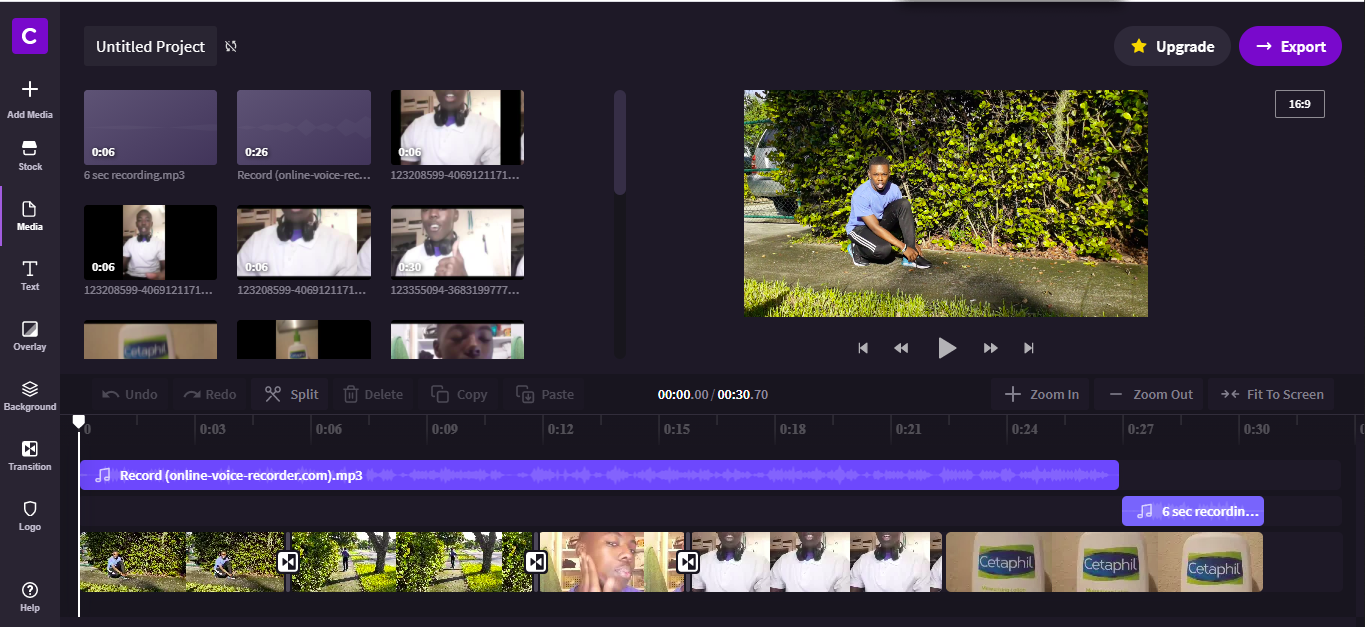Select the 6 sec recording audio clip on timeline
The image size is (1365, 627).
[x=1192, y=511]
